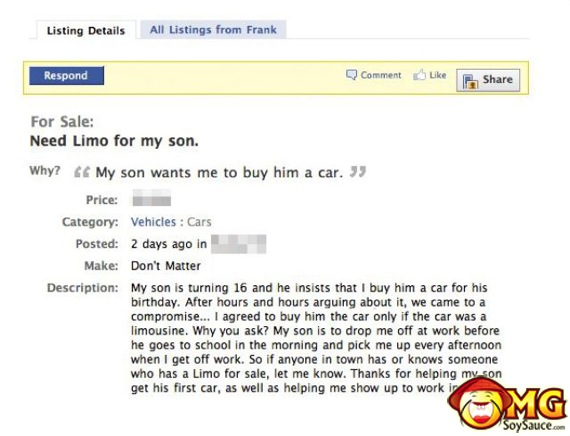Click the Share button label
Screen dimensions: 570x436
(497, 79)
